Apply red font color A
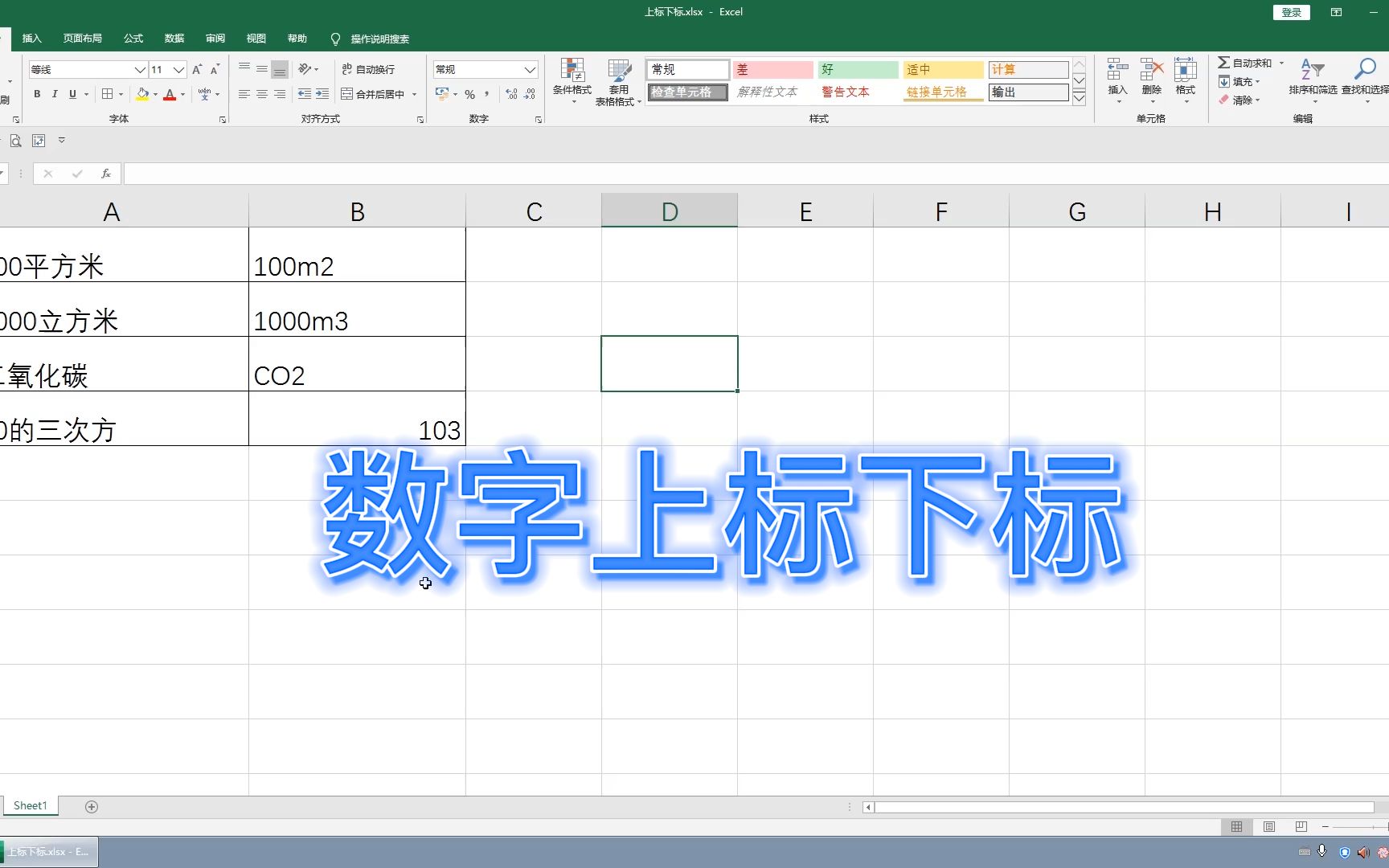 [x=170, y=94]
